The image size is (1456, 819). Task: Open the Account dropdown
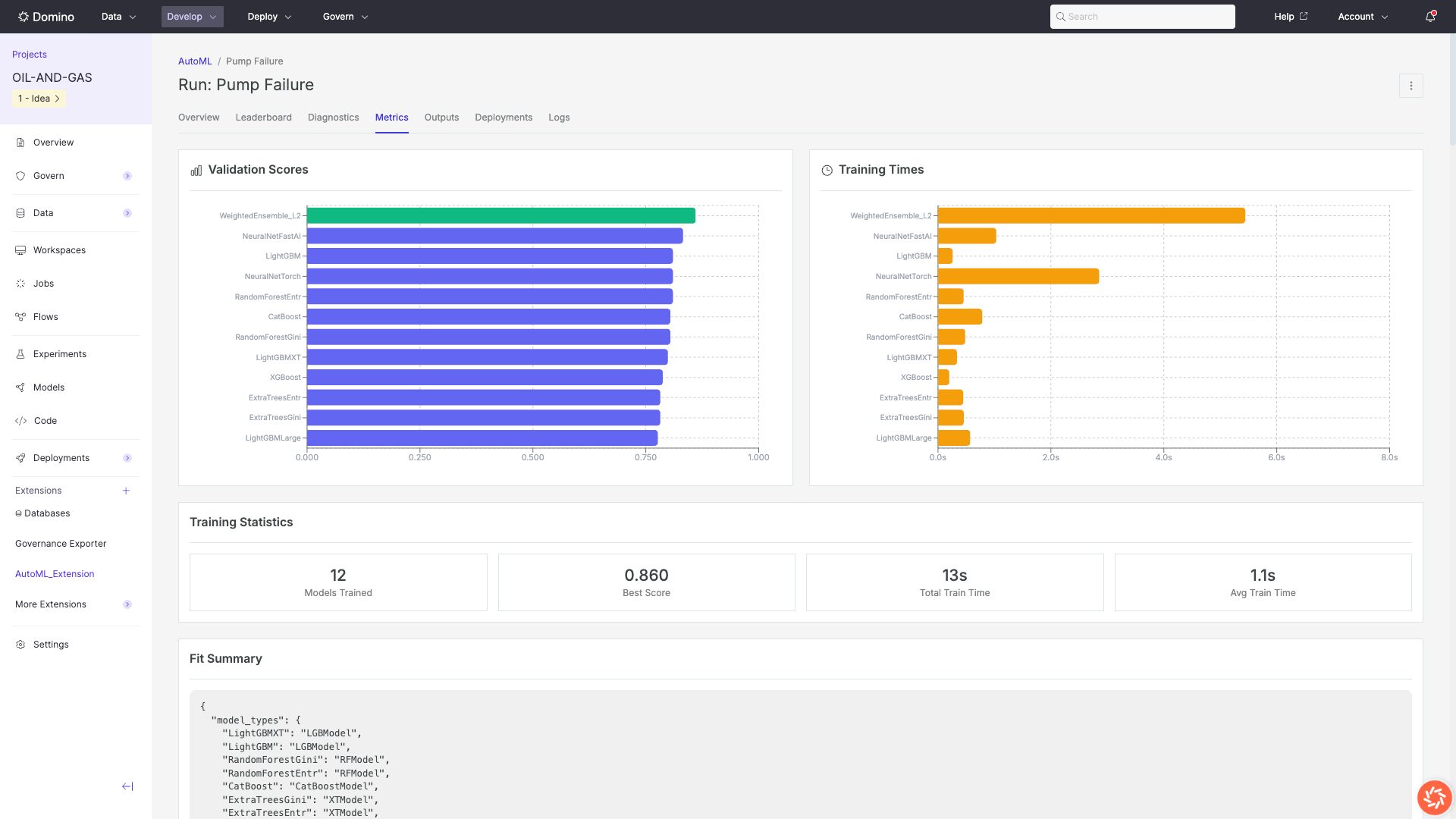coord(1363,17)
